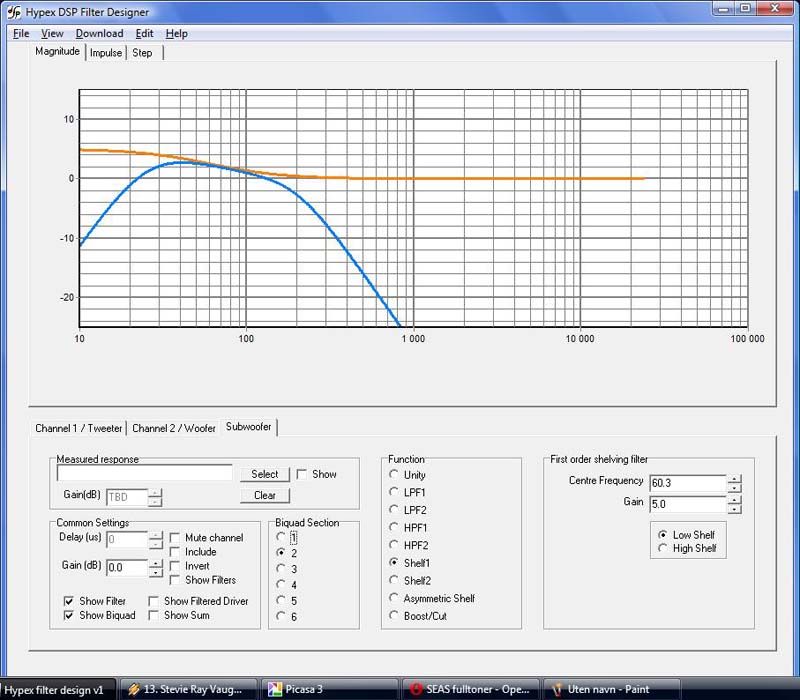Uncheck the Show Biquad checkbox
Image resolution: width=800 pixels, height=700 pixels.
click(x=69, y=615)
